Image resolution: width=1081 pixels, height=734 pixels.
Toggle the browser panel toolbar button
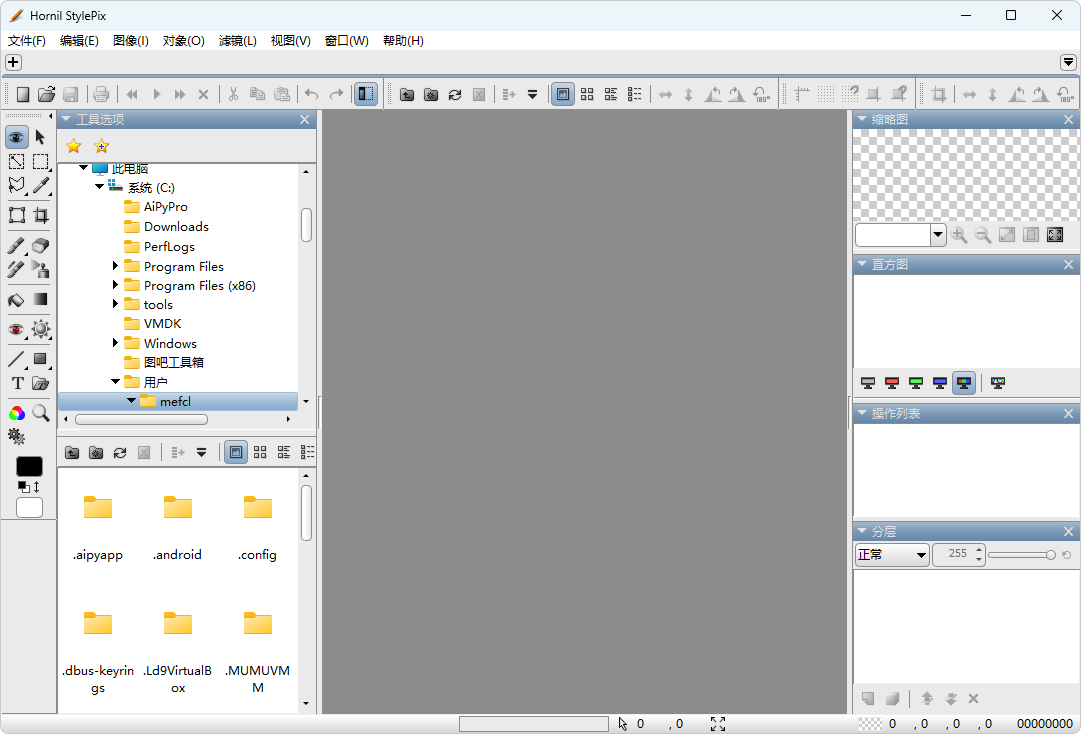[366, 94]
